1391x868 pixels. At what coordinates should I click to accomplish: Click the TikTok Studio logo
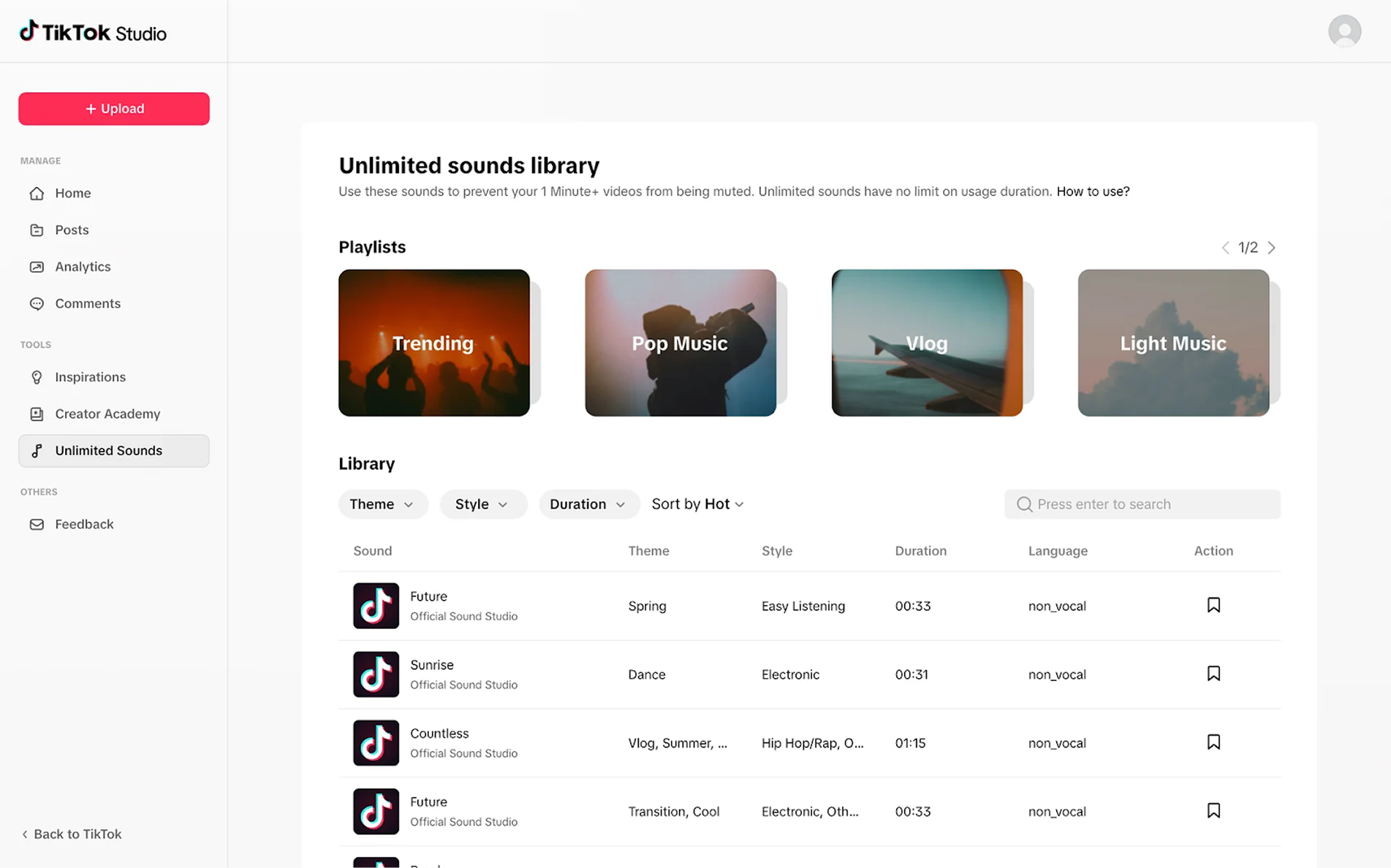click(93, 32)
